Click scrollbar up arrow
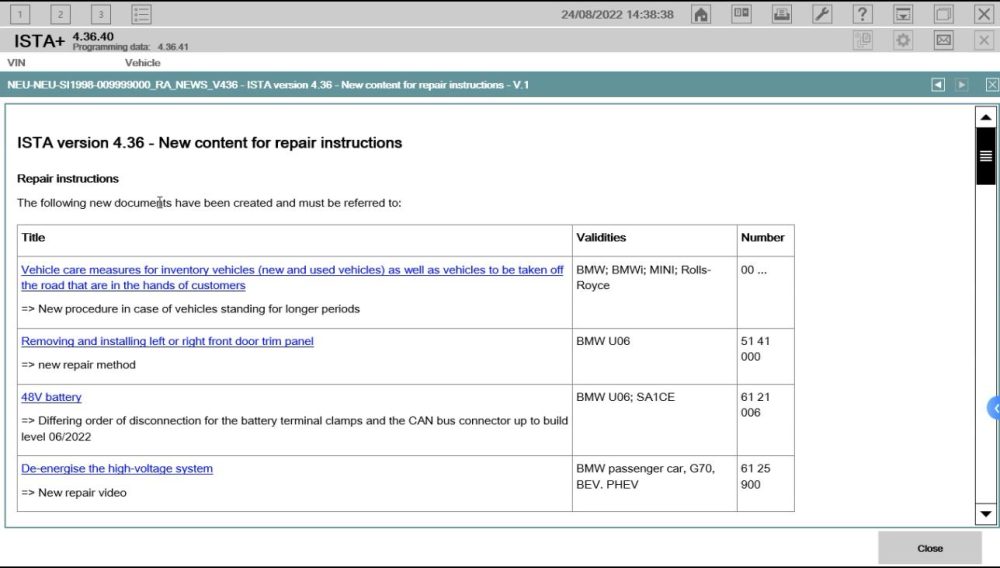 (985, 117)
